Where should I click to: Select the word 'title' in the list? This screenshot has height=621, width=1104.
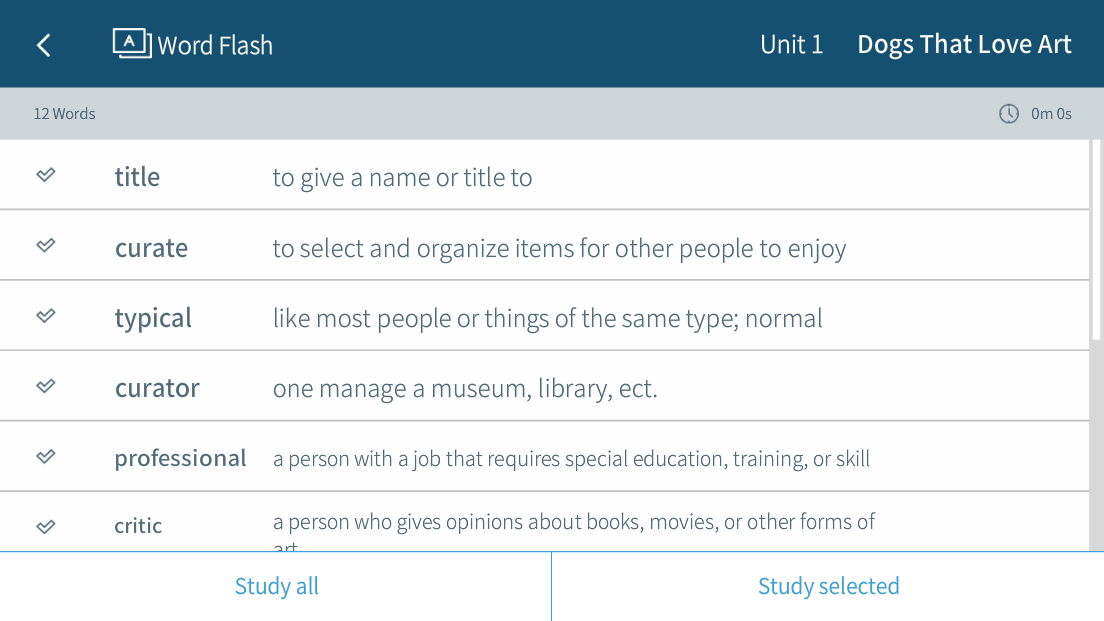tap(137, 177)
